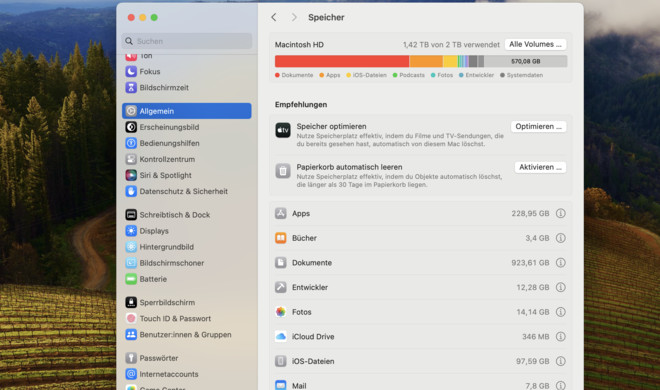Open Bildschirmschoner settings
The width and height of the screenshot is (660, 390).
click(x=186, y=263)
